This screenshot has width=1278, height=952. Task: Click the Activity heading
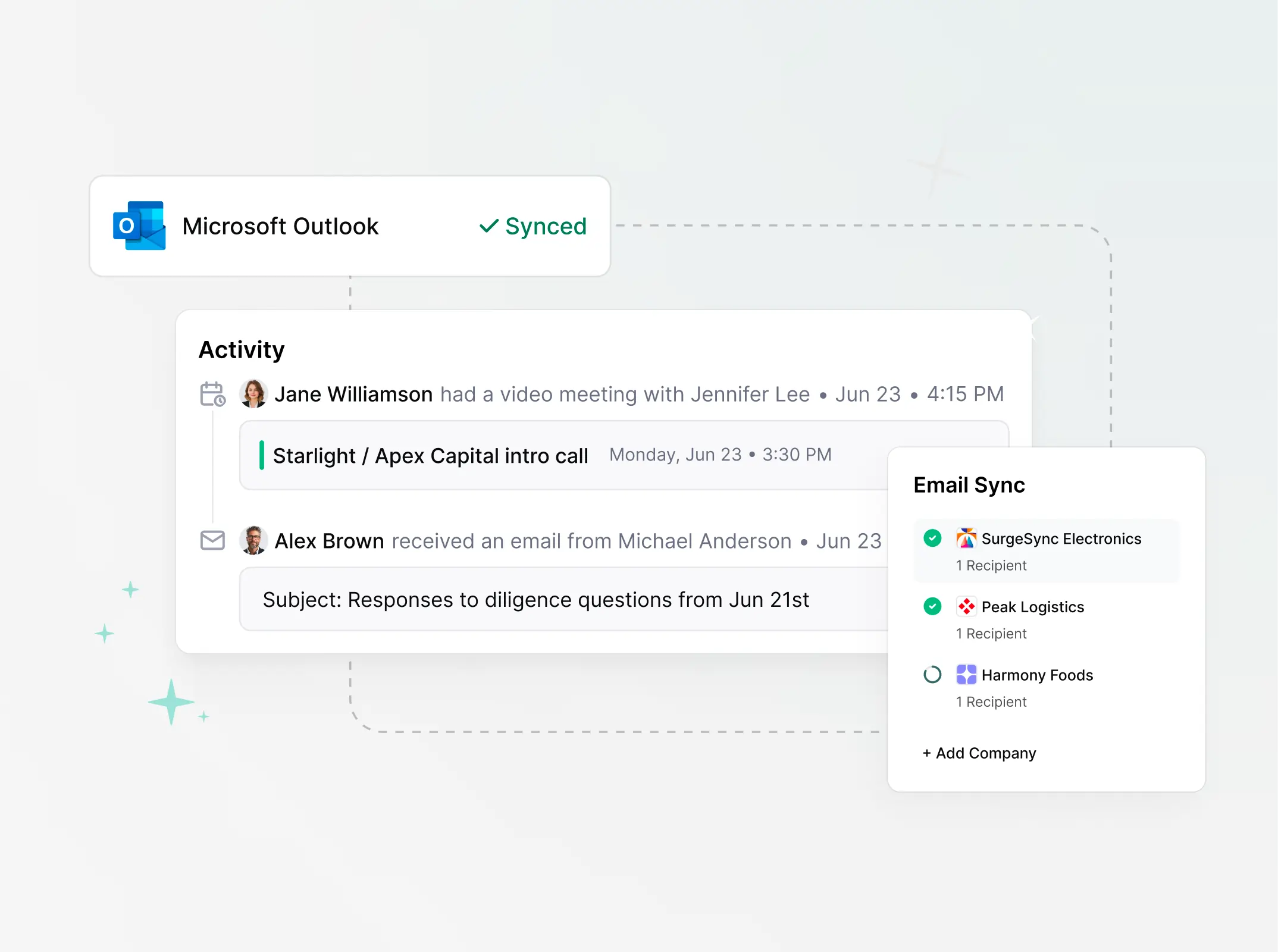pos(242,350)
